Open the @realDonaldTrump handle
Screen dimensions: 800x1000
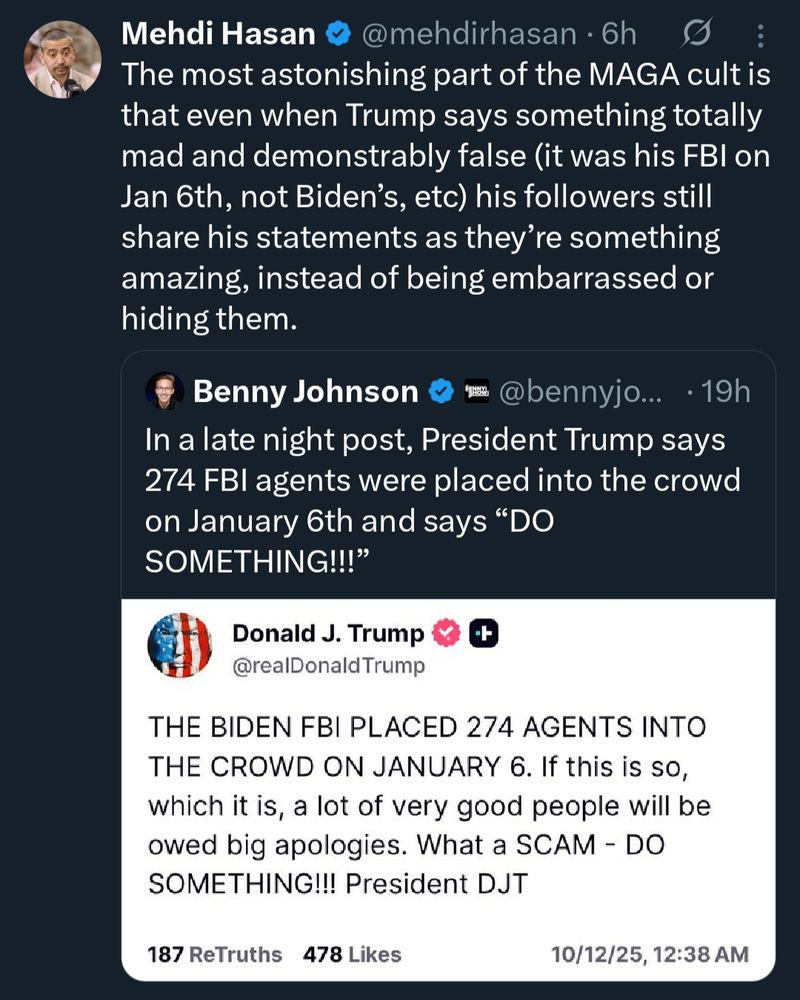[329, 665]
